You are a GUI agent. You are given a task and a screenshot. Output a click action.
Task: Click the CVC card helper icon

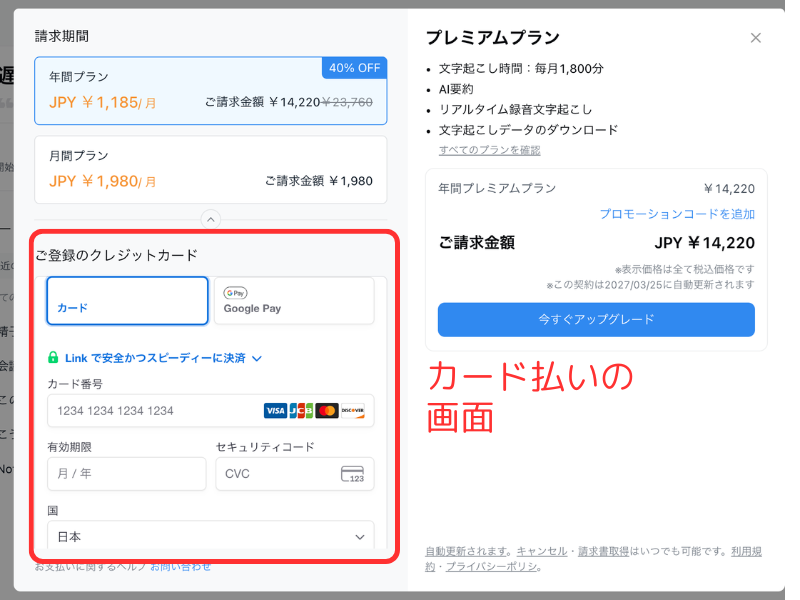pos(352,474)
